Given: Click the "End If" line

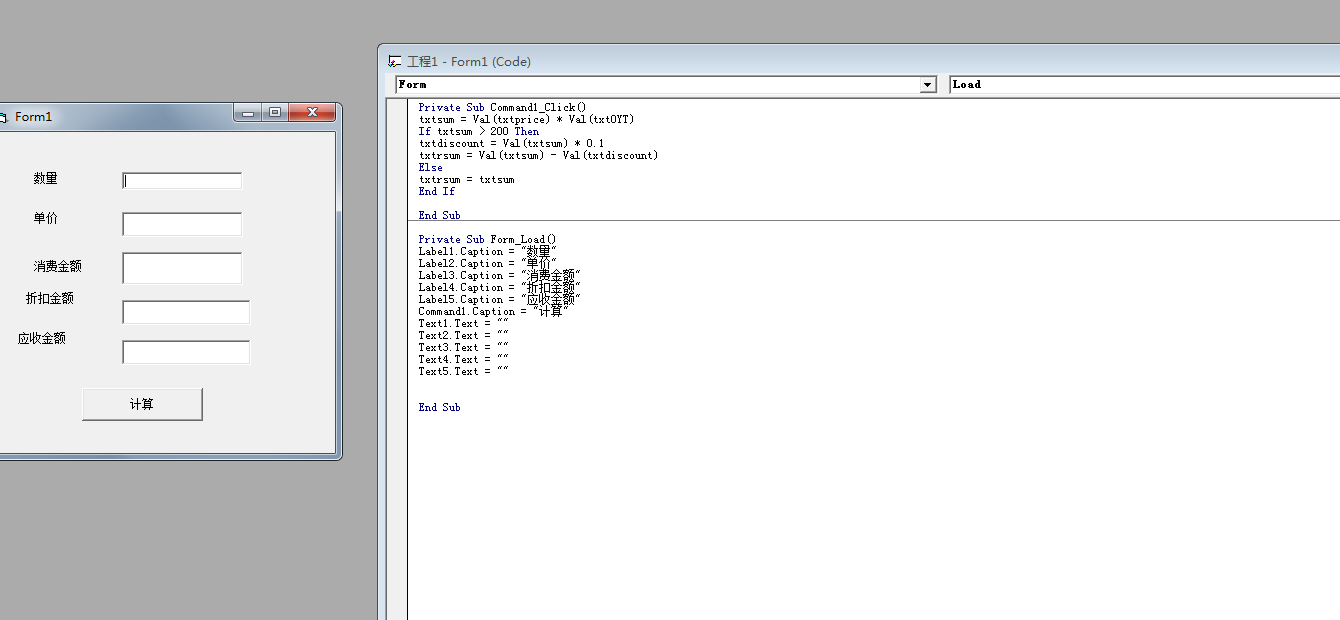Looking at the screenshot, I should pos(436,191).
